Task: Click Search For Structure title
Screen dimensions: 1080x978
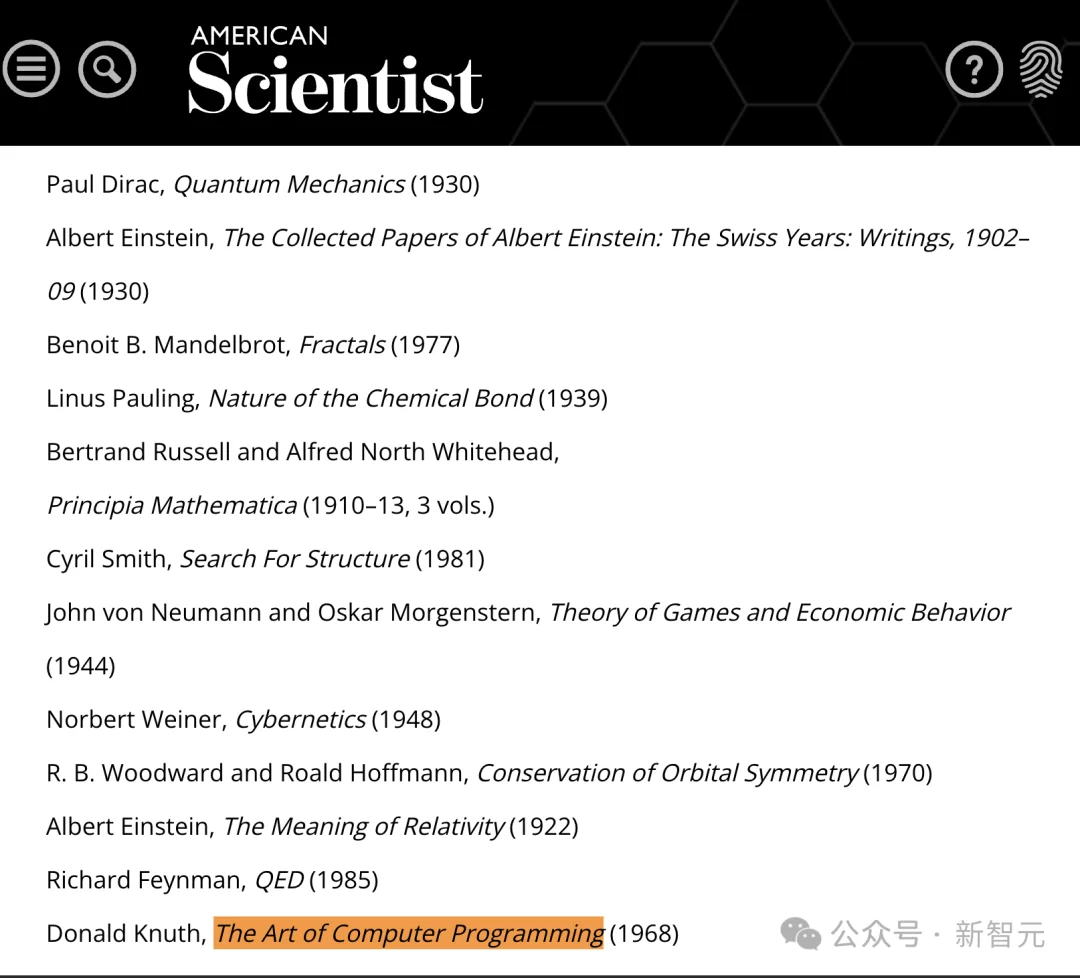Action: pos(294,559)
